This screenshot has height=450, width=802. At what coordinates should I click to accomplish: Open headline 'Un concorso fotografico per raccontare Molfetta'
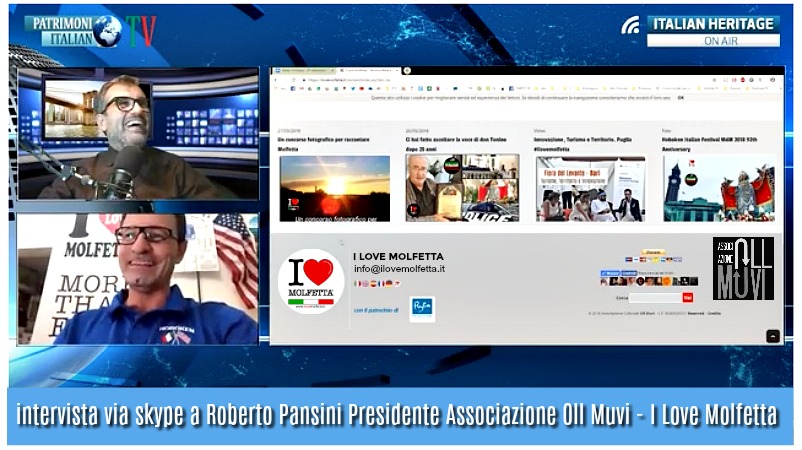point(323,144)
